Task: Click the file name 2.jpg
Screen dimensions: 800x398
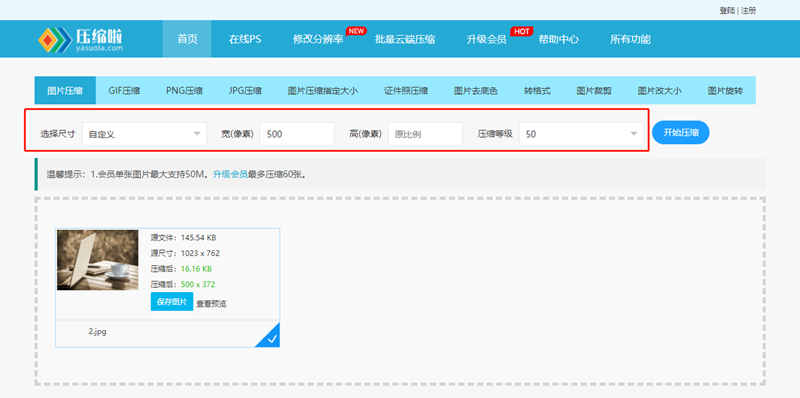Action: click(x=97, y=331)
